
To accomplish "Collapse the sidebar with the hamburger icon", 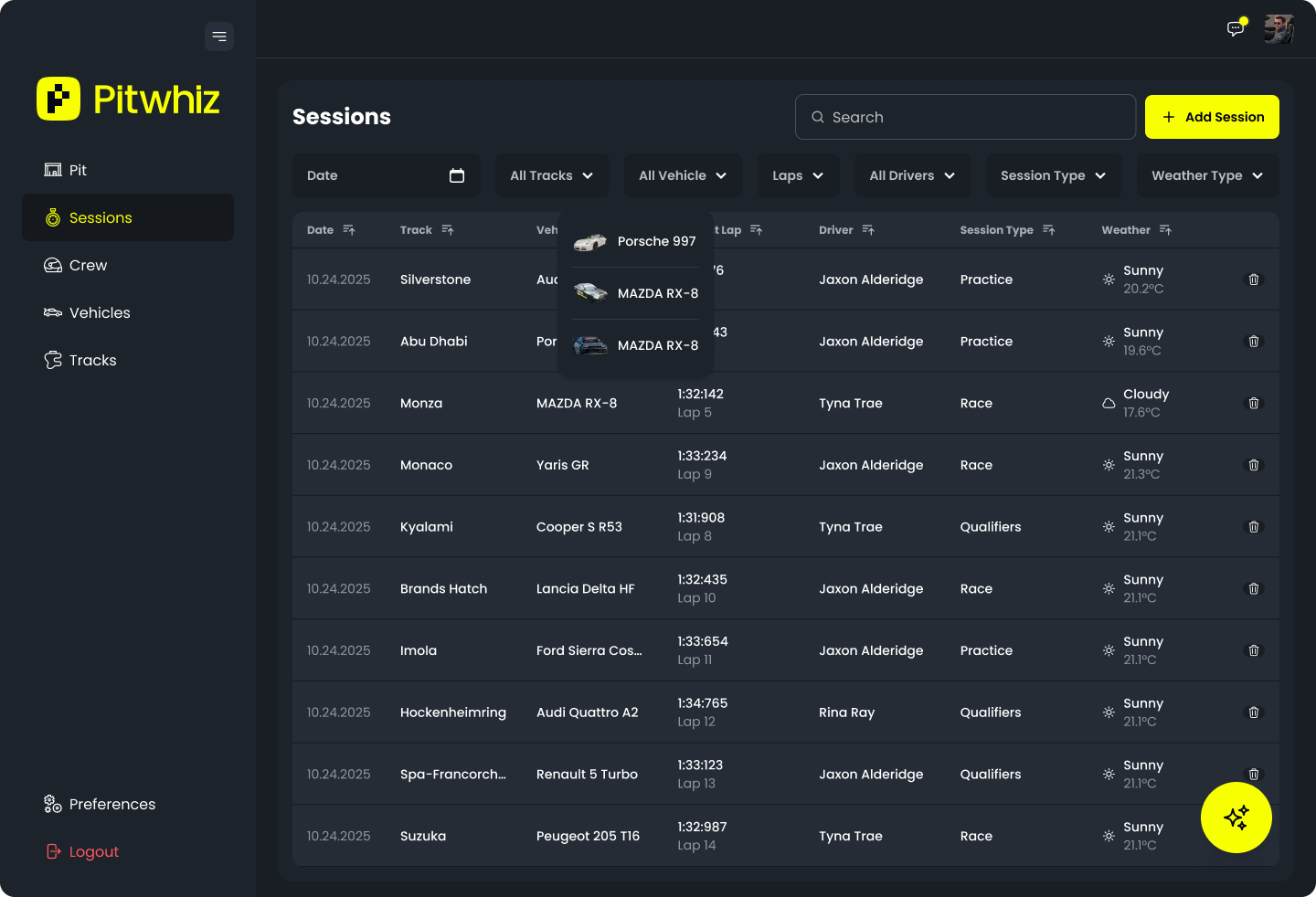I will (219, 37).
